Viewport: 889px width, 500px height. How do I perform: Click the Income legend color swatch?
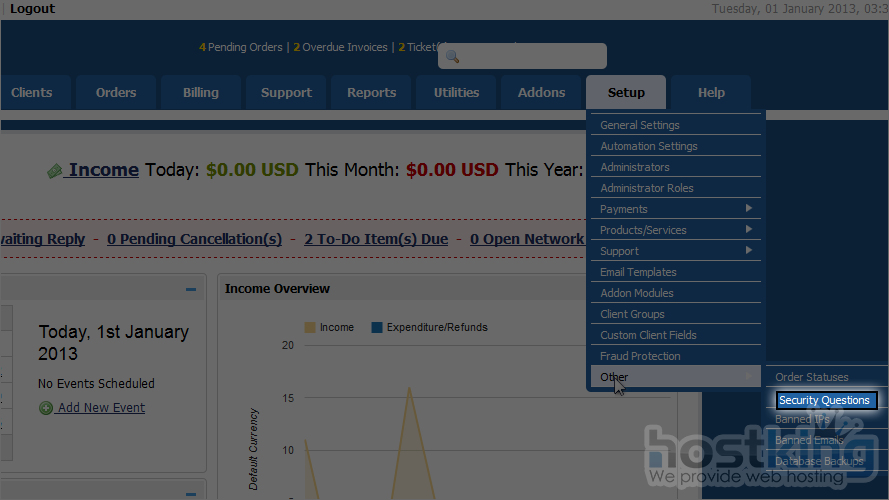pyautogui.click(x=310, y=327)
